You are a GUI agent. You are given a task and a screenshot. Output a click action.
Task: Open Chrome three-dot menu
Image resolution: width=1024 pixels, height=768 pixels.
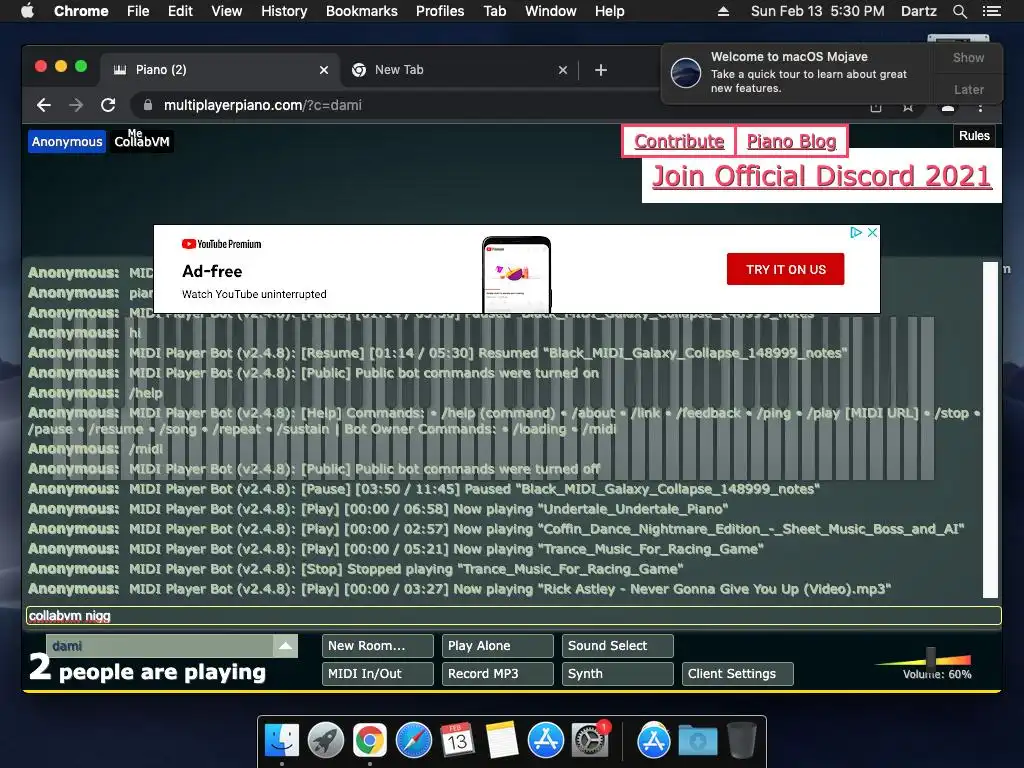[x=980, y=106]
